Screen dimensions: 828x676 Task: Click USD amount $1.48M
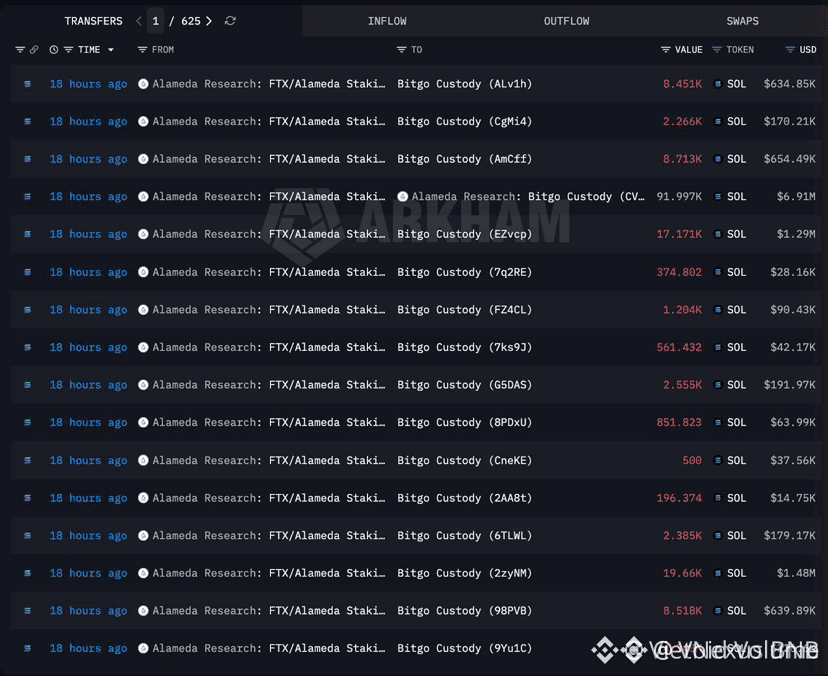click(796, 573)
